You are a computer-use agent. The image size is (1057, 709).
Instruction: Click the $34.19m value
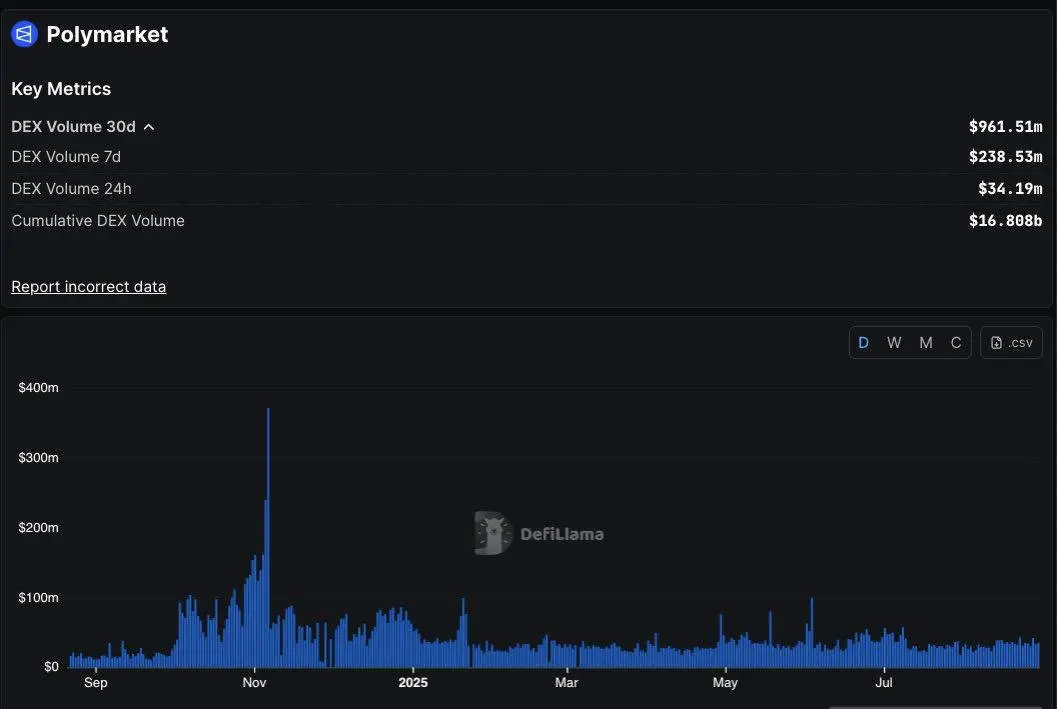tap(1010, 189)
